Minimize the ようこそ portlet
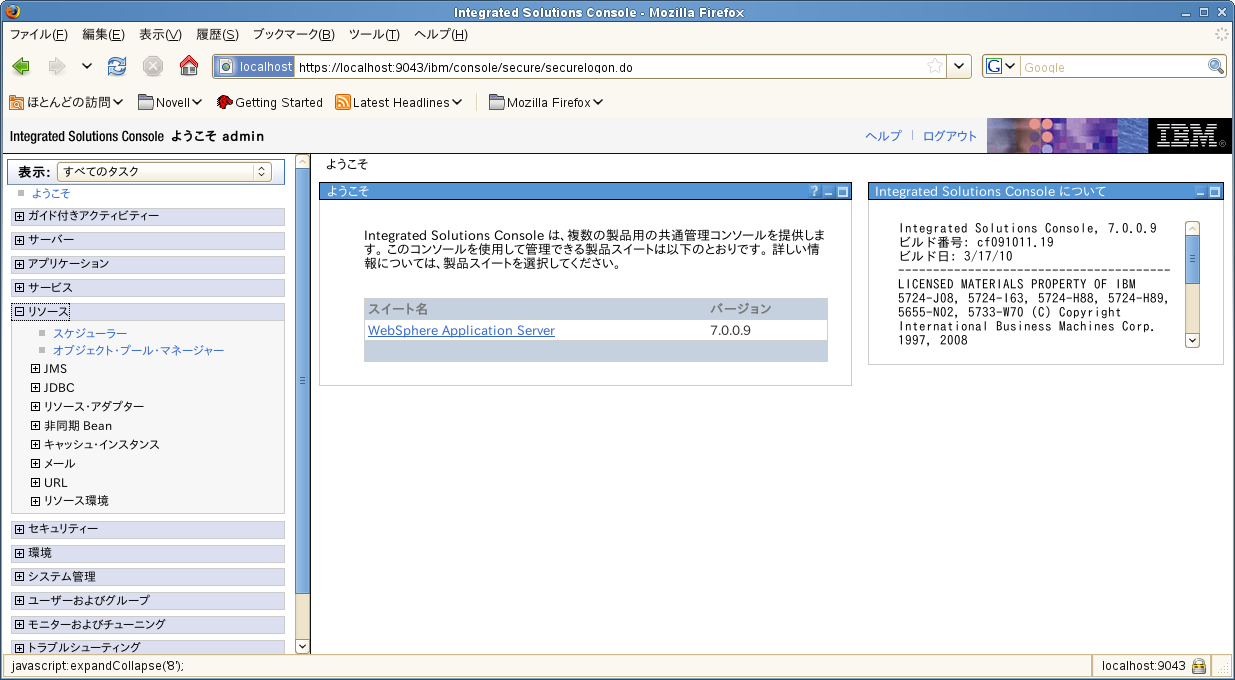This screenshot has height=680, width=1235. 828,192
